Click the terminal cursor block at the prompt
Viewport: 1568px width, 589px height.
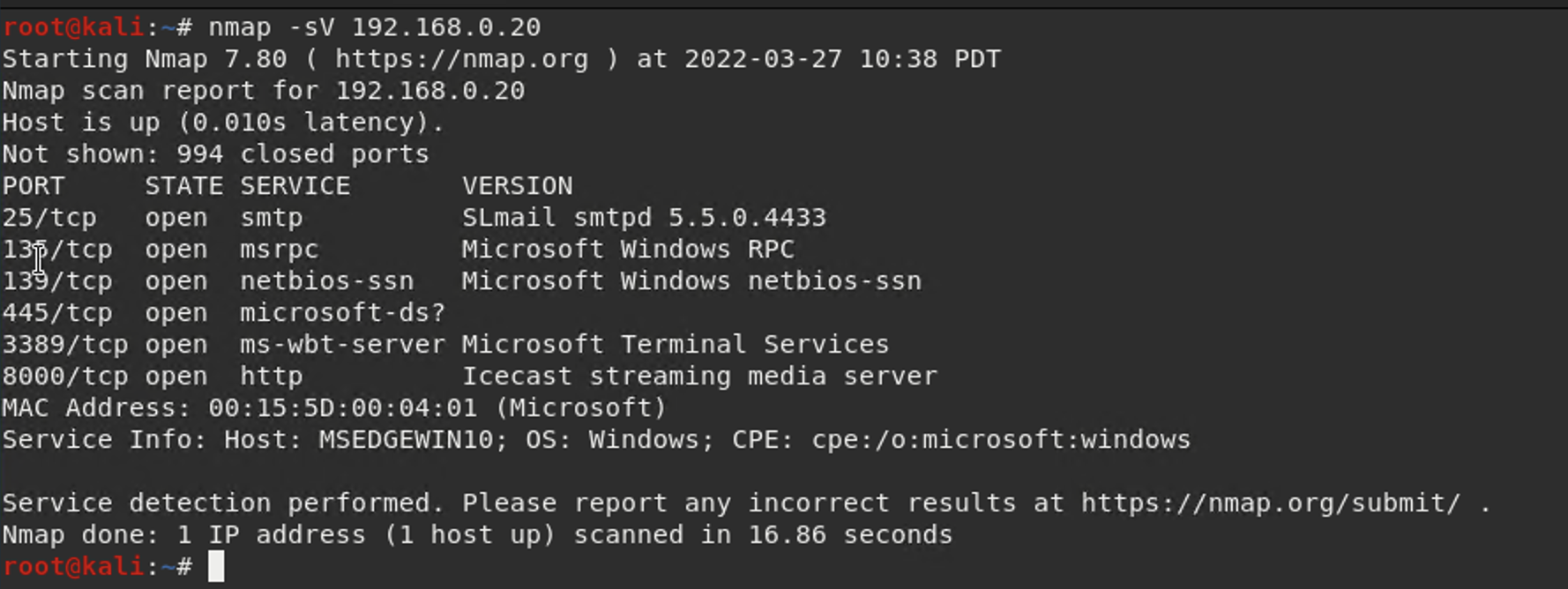(216, 566)
